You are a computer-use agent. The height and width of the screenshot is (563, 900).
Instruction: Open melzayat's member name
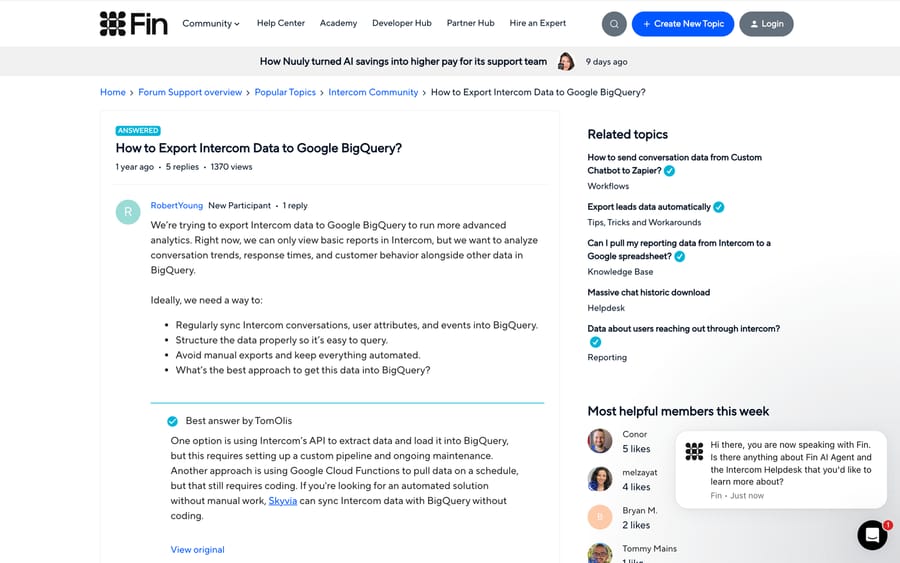(x=639, y=472)
